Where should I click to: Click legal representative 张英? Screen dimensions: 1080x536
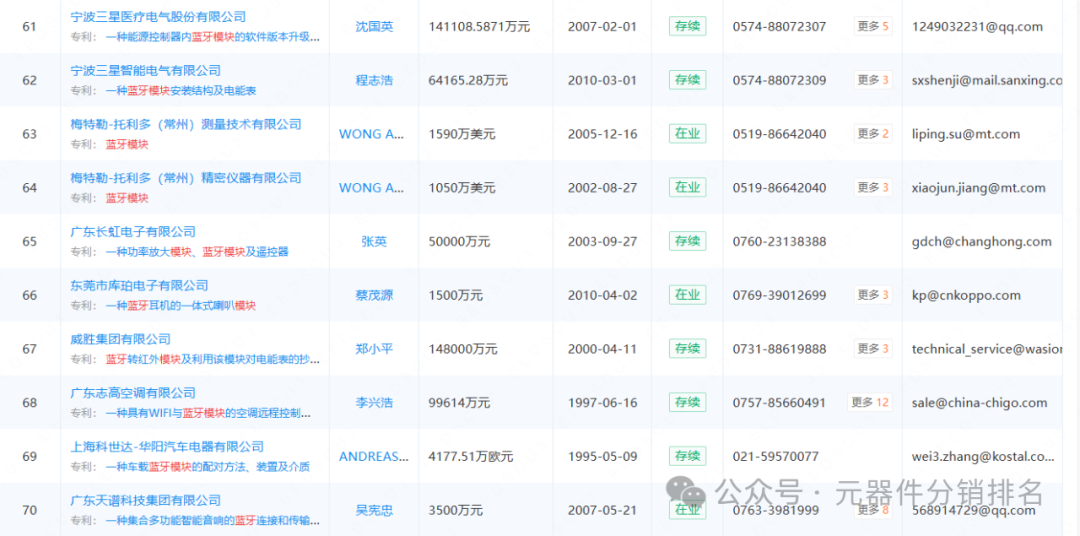click(374, 242)
